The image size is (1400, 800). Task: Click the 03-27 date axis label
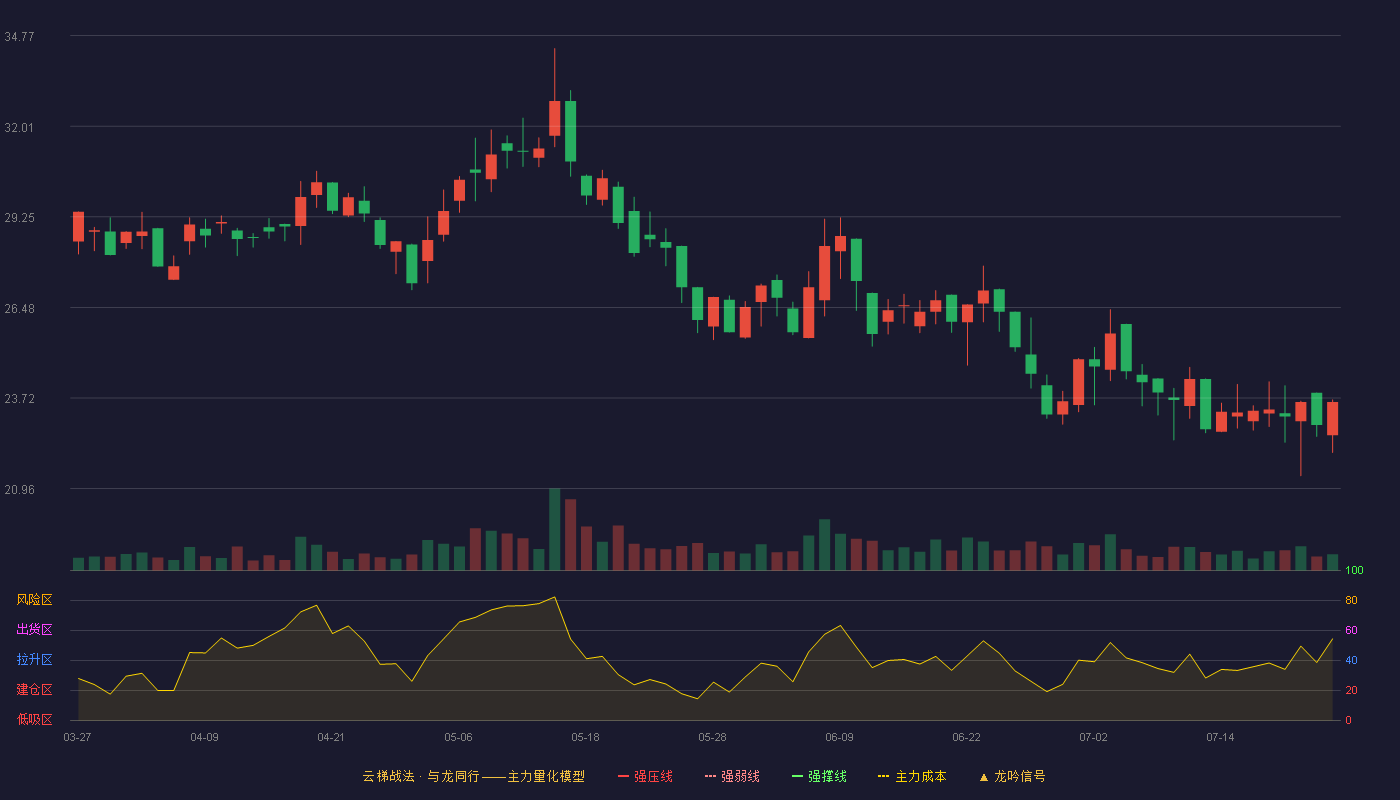[77, 737]
